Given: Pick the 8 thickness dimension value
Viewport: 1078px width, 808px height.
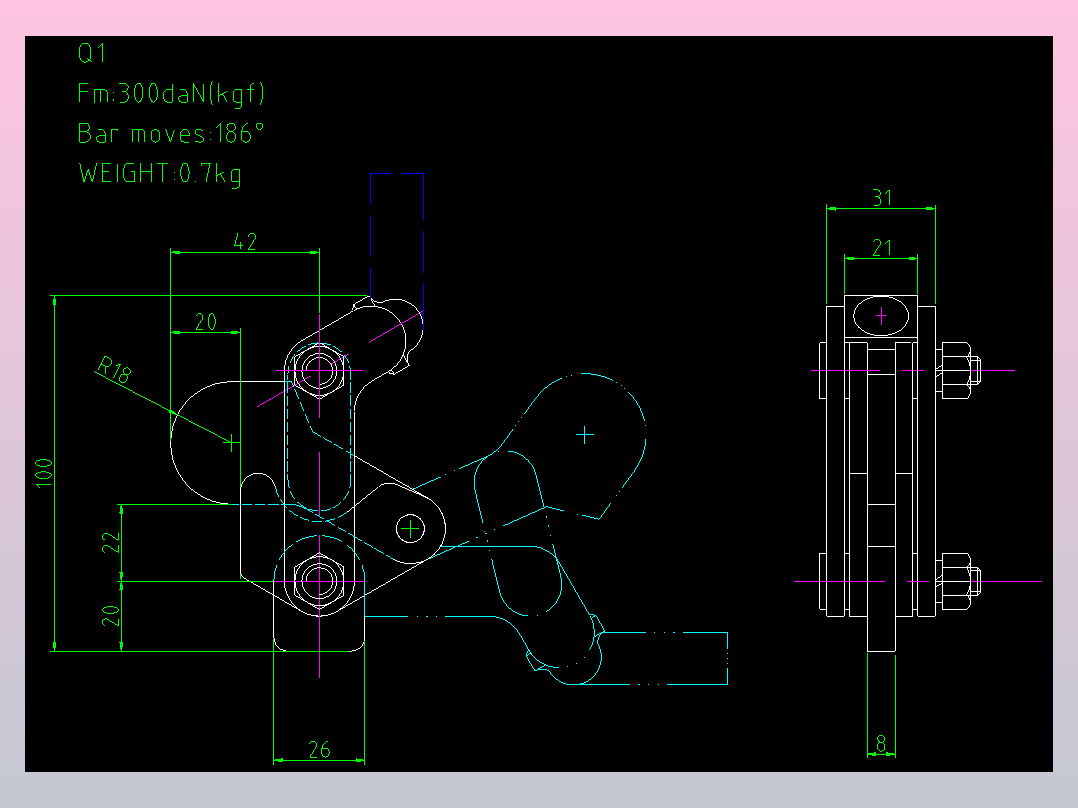Looking at the screenshot, I should [881, 743].
